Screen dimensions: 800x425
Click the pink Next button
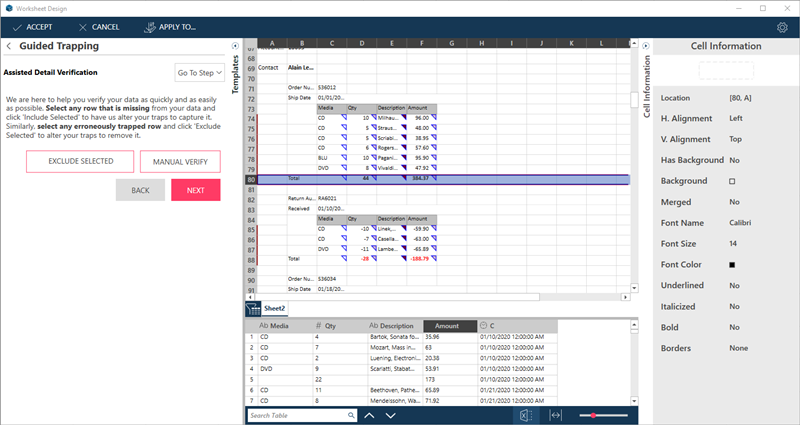coord(195,190)
